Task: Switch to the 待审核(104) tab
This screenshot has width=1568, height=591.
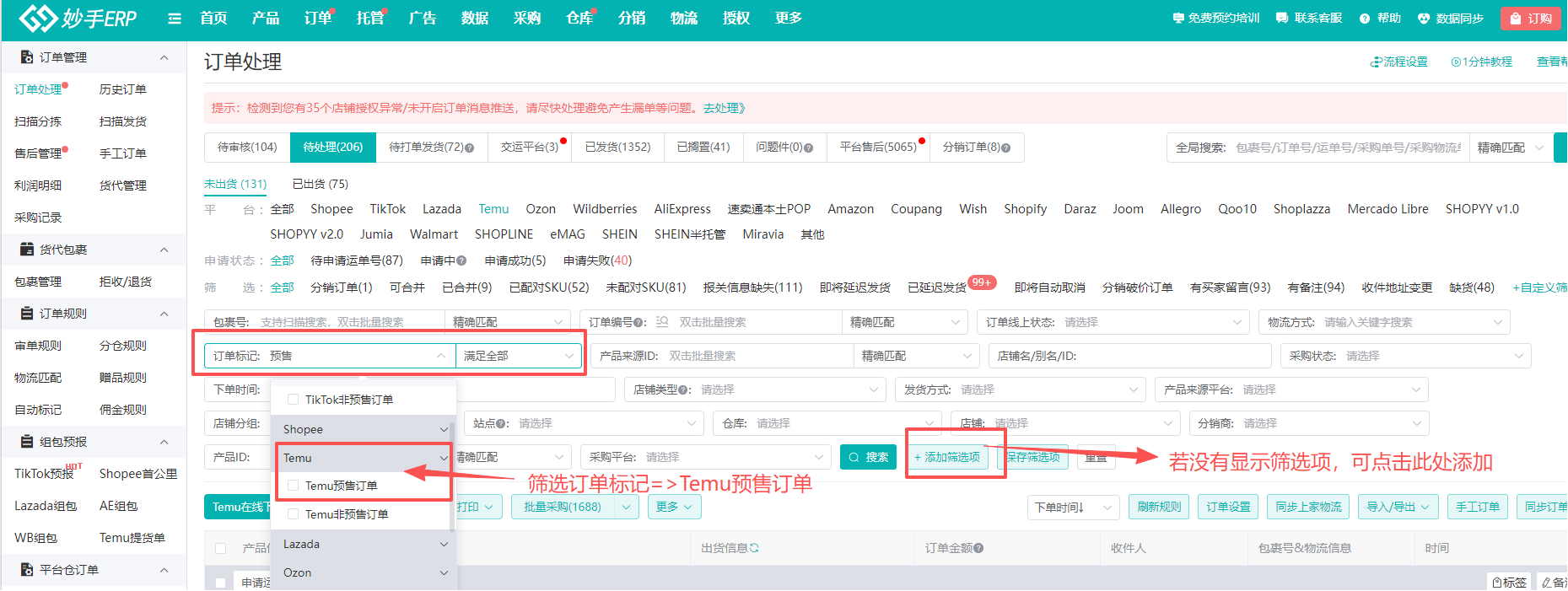Action: click(247, 147)
